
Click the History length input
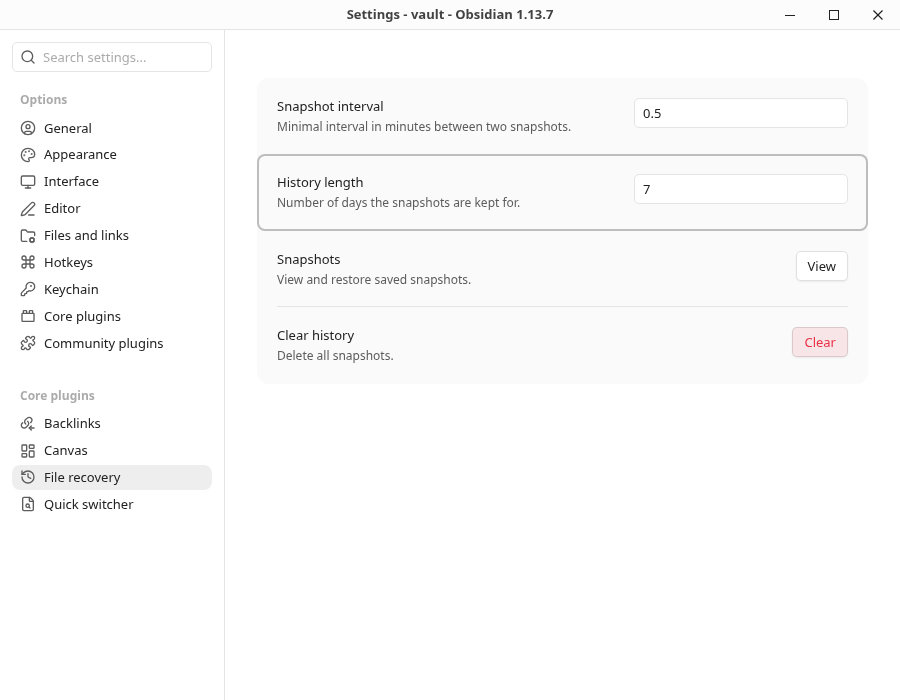pos(740,189)
